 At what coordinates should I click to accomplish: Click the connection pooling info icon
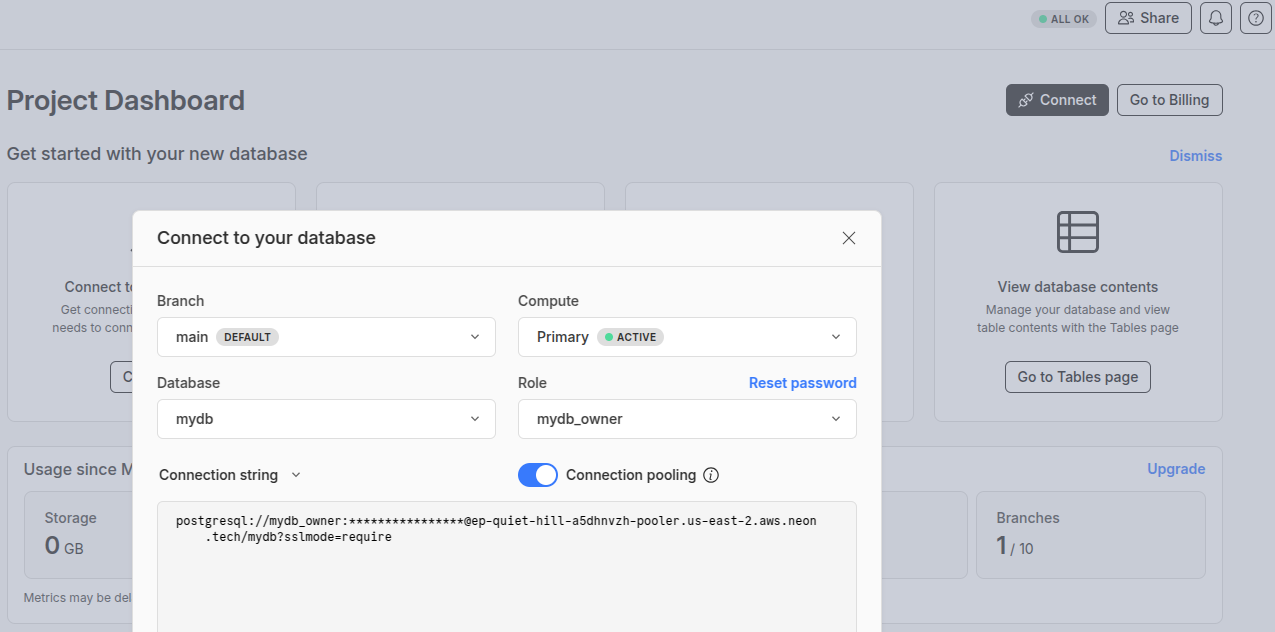tap(711, 475)
